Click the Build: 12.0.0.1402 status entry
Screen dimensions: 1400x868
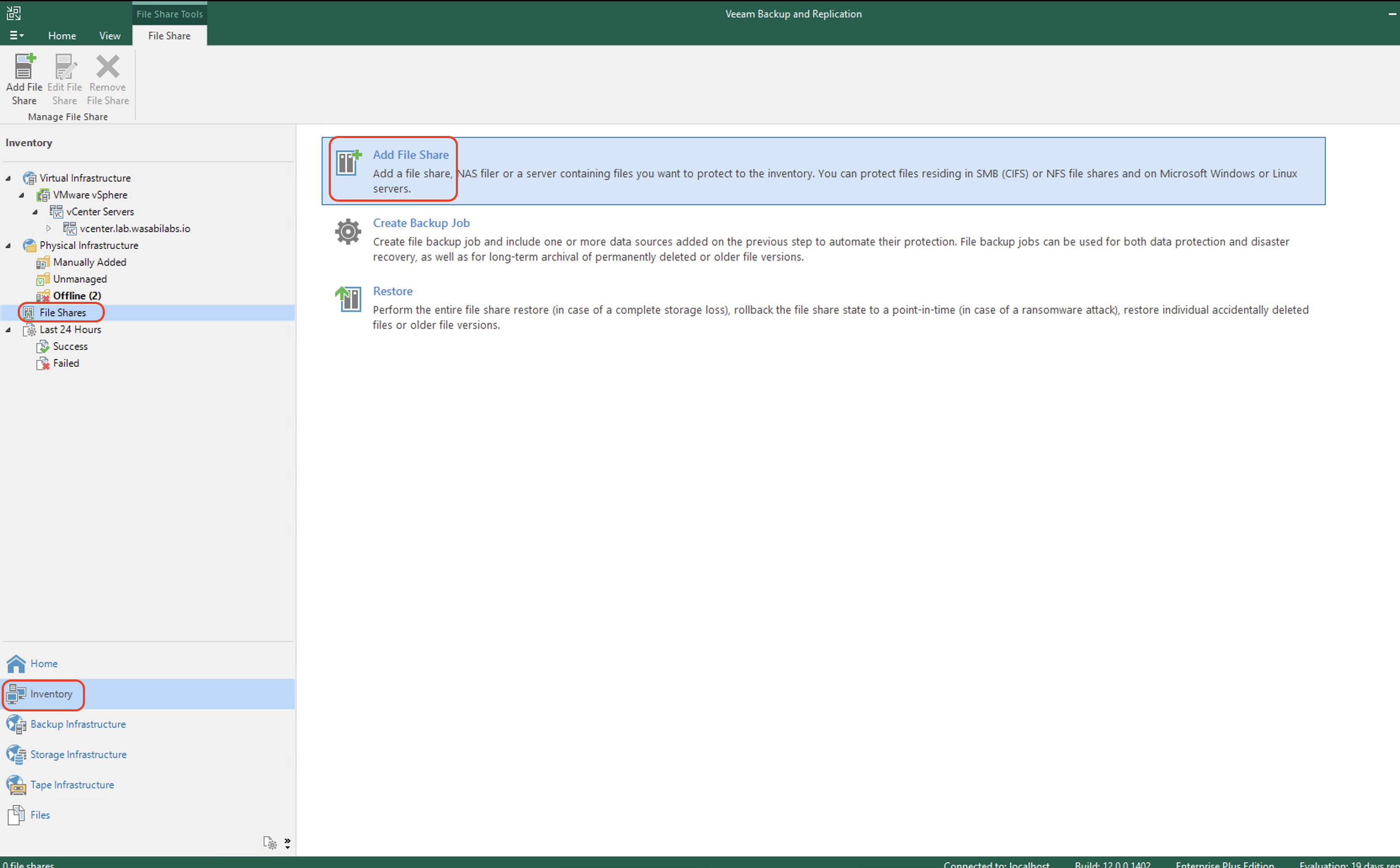[1112, 864]
